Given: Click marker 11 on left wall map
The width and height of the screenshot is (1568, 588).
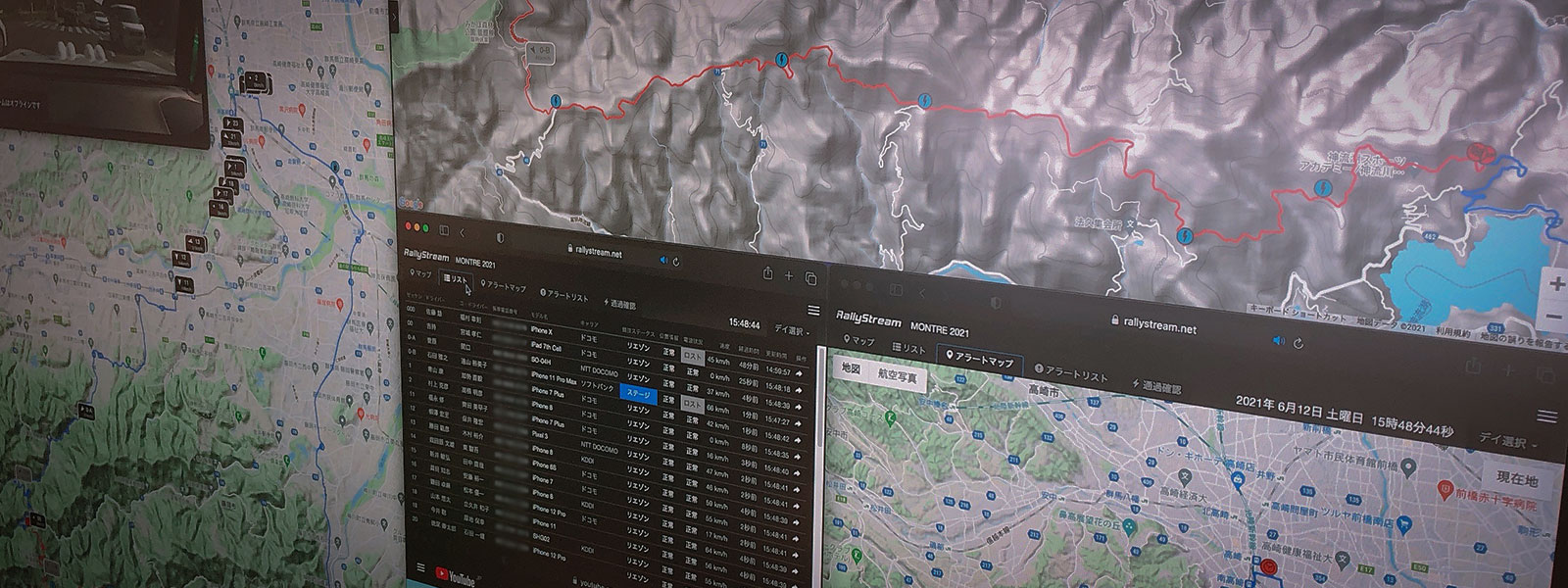Looking at the screenshot, I should click(x=183, y=285).
